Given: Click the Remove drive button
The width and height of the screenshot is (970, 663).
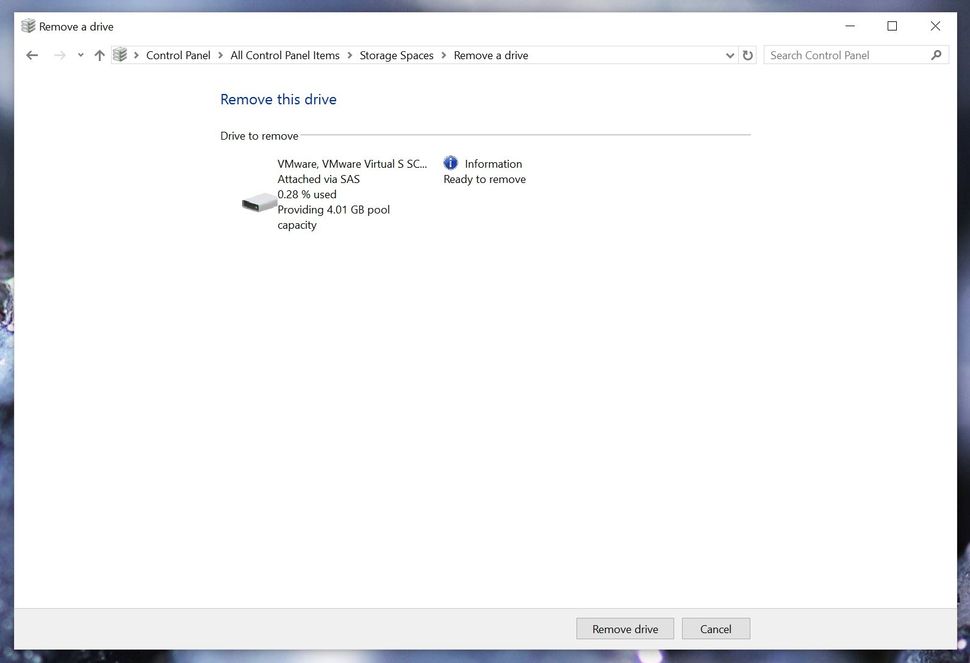Looking at the screenshot, I should click(624, 628).
